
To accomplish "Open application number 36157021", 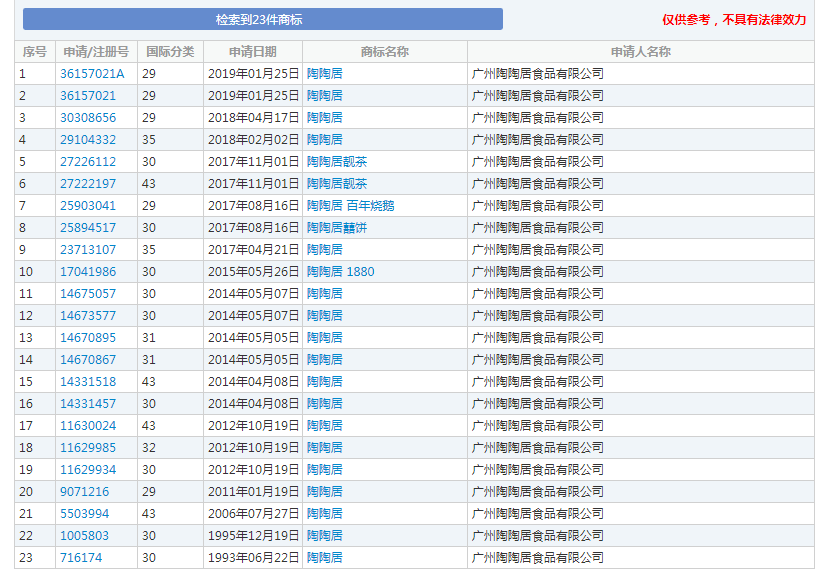I will coord(88,95).
